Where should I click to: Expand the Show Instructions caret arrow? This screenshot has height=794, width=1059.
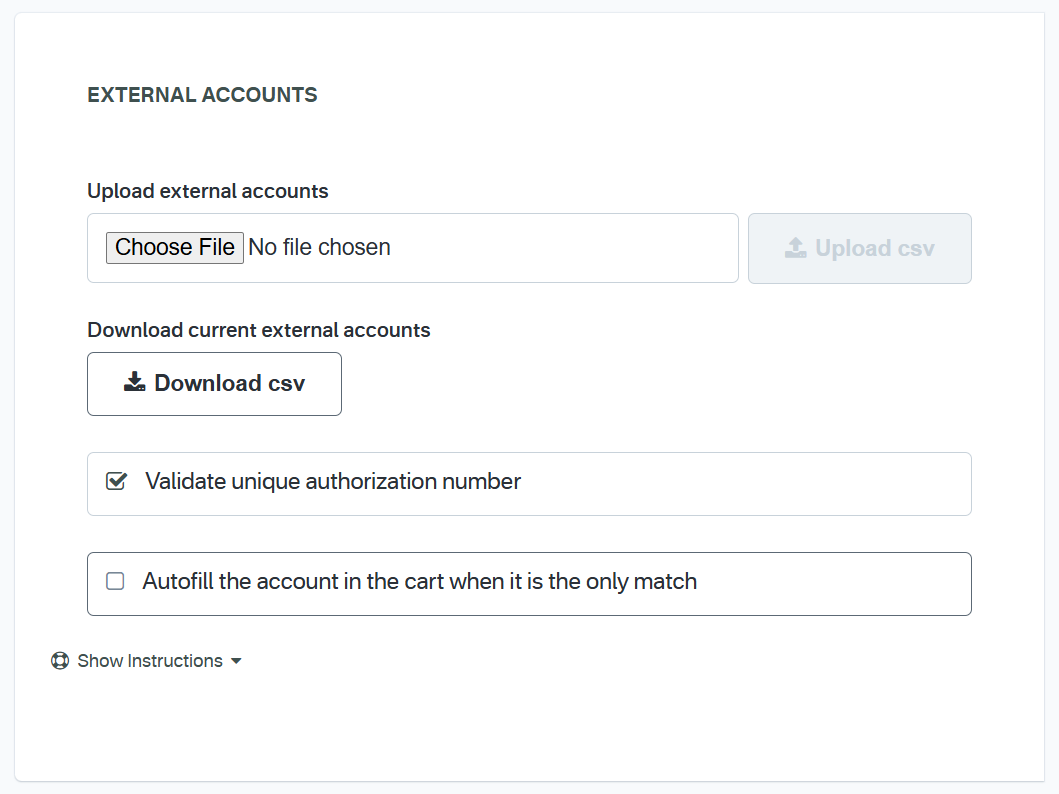236,661
